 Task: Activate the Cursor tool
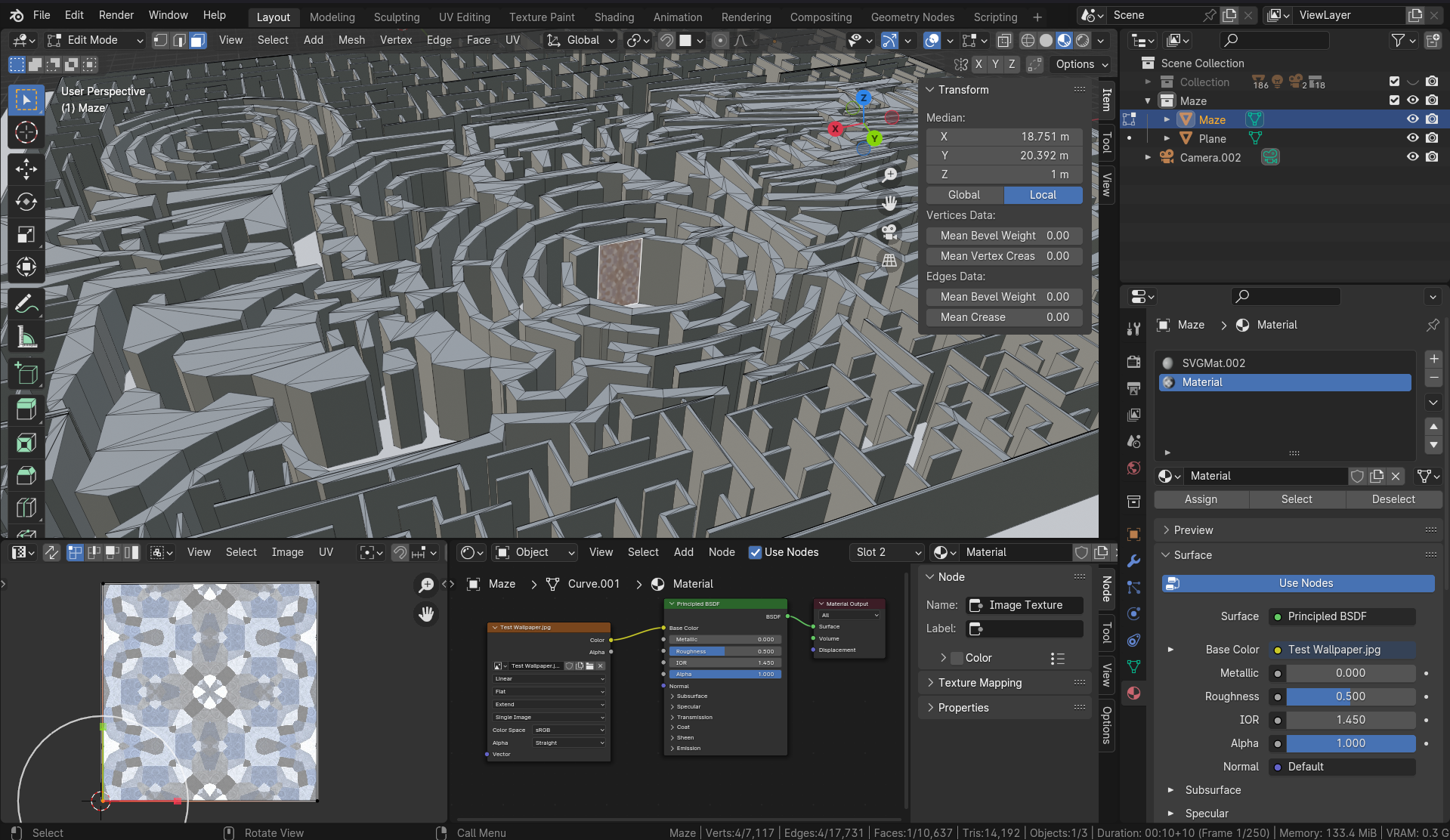tap(26, 132)
